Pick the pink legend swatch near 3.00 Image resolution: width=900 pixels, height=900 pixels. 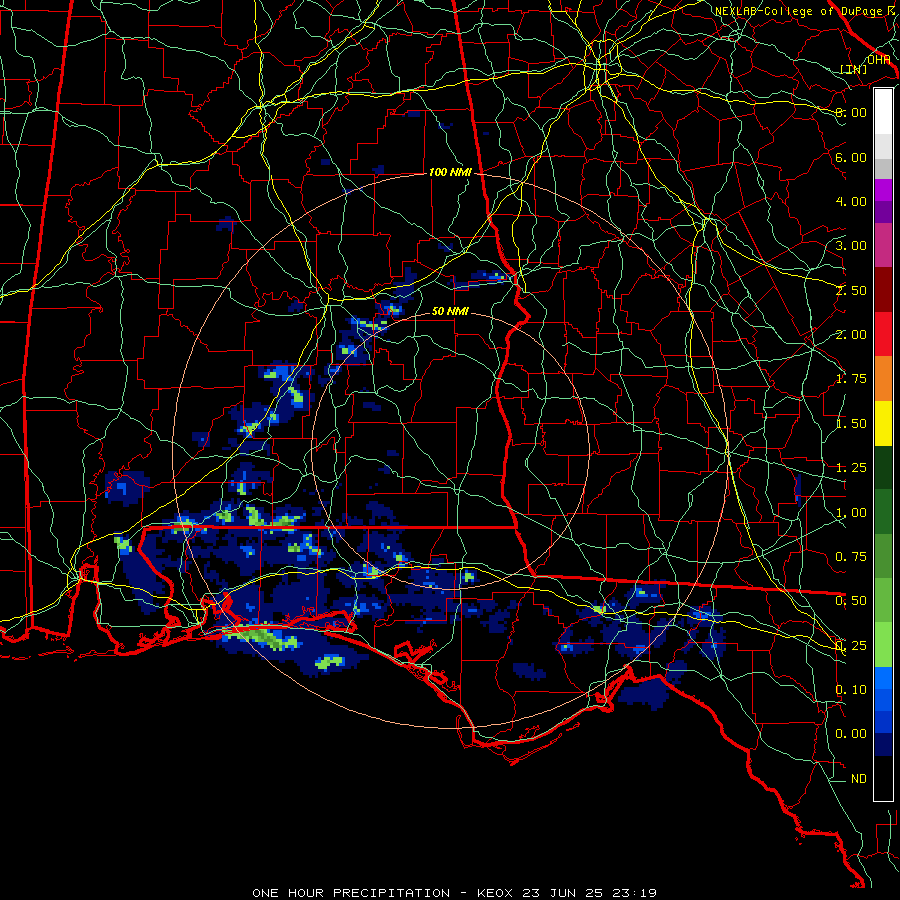click(883, 245)
